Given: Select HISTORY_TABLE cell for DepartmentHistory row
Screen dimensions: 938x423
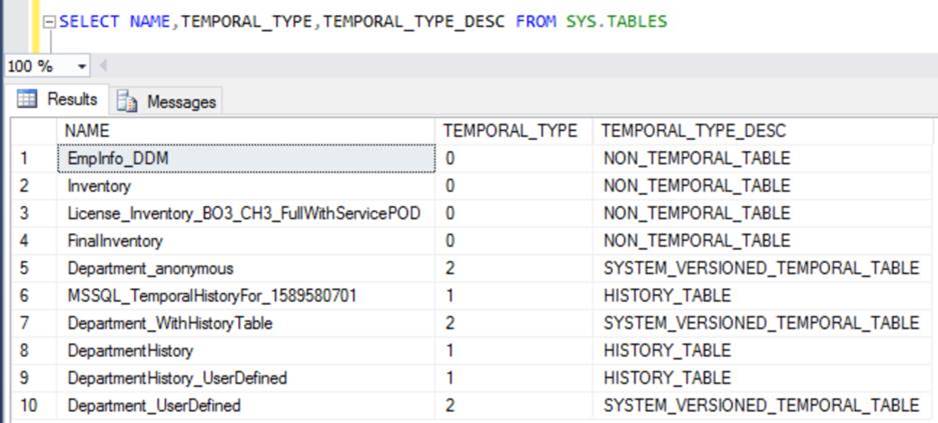Looking at the screenshot, I should (667, 351).
